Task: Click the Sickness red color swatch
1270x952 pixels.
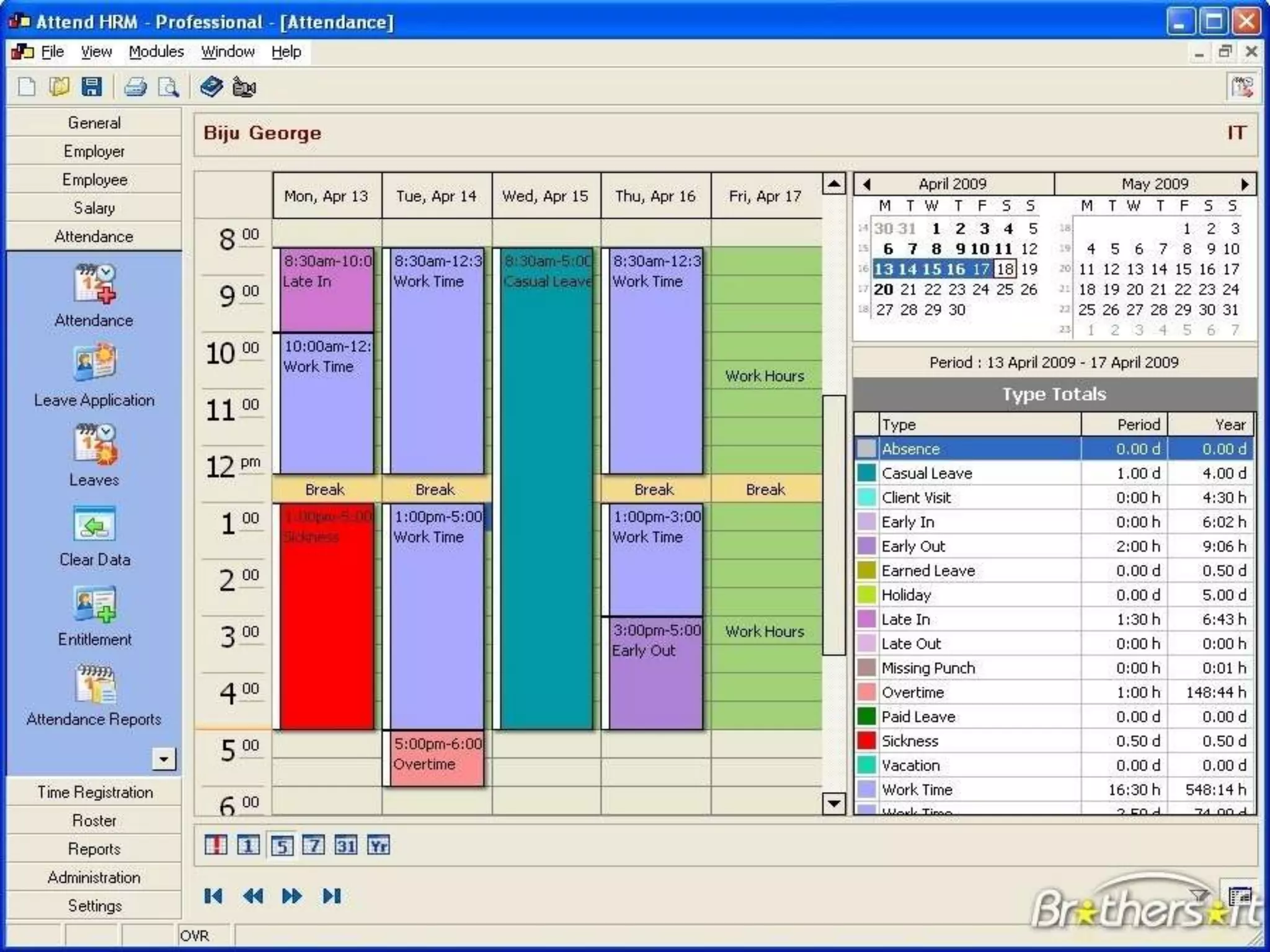Action: [x=866, y=741]
